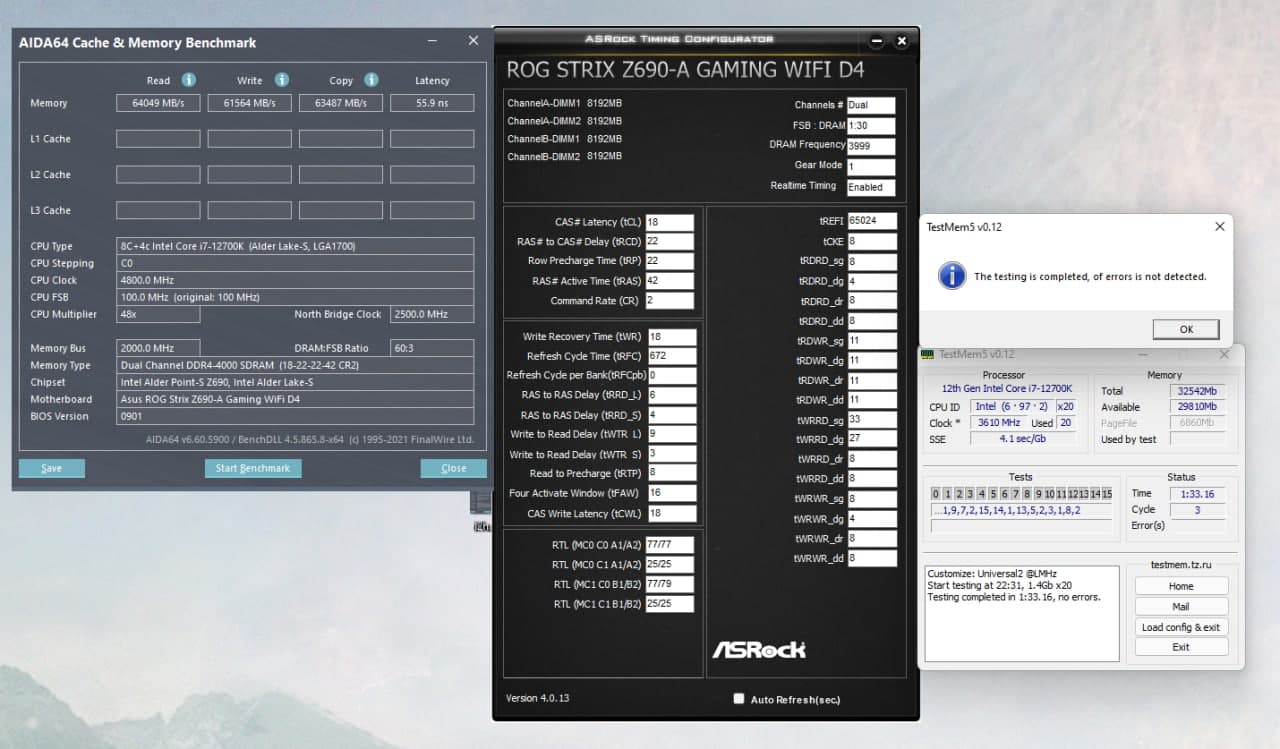Select the Write Recovery Time (tWR) field
This screenshot has height=749, width=1280.
pos(672,337)
